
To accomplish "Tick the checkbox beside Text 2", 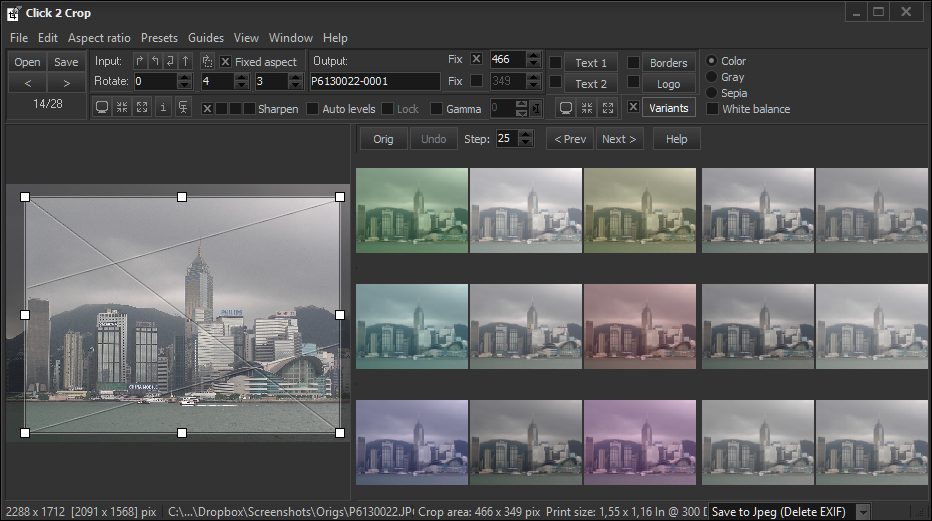I will pyautogui.click(x=555, y=81).
